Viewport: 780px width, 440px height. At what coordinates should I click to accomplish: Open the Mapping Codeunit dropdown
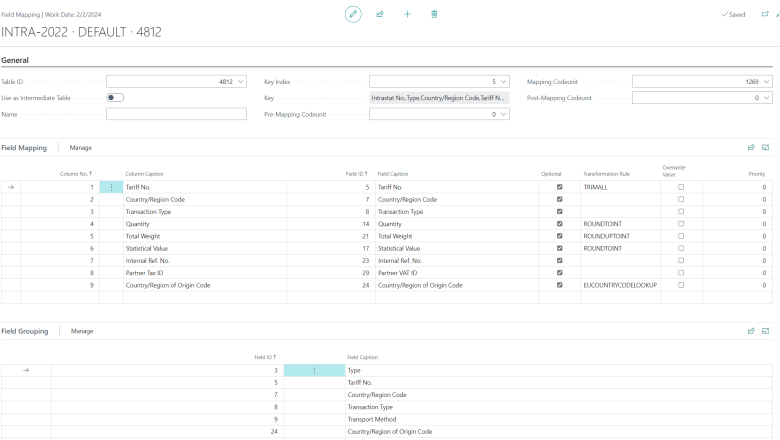coord(766,81)
